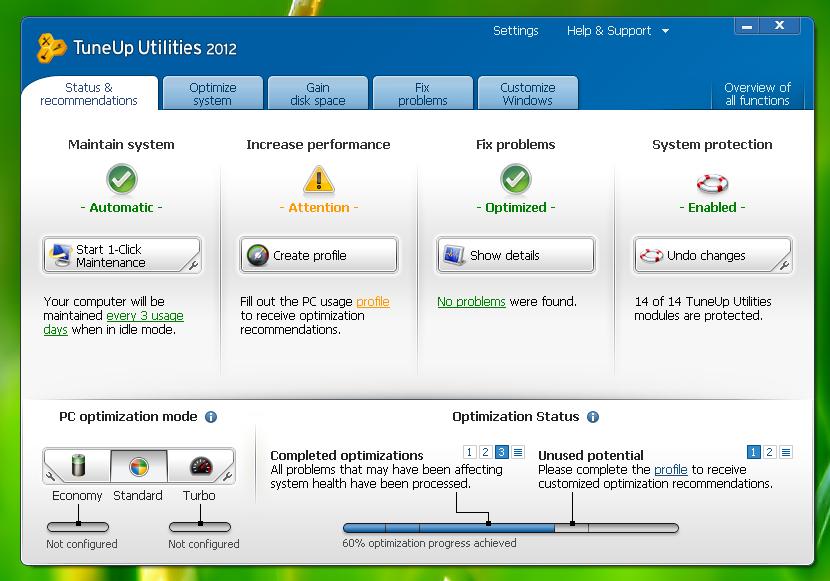Open the 'No problems' link
Image resolution: width=830 pixels, height=581 pixels.
point(471,302)
